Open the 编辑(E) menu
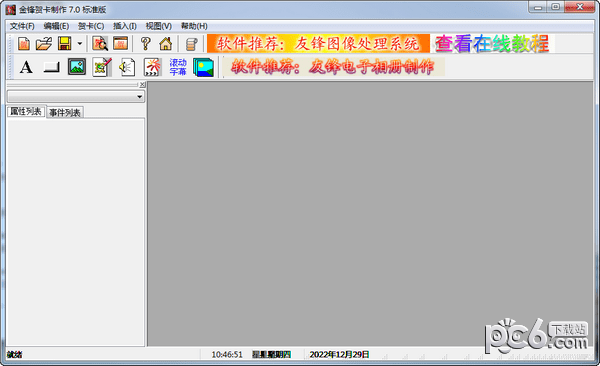The height and width of the screenshot is (366, 600). coord(56,26)
